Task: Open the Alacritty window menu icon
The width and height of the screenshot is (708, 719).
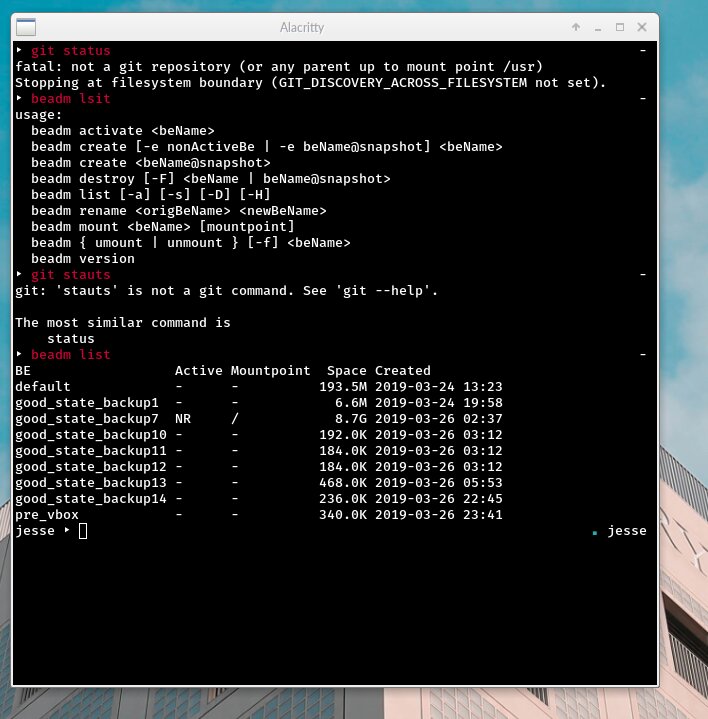Action: pos(26,27)
